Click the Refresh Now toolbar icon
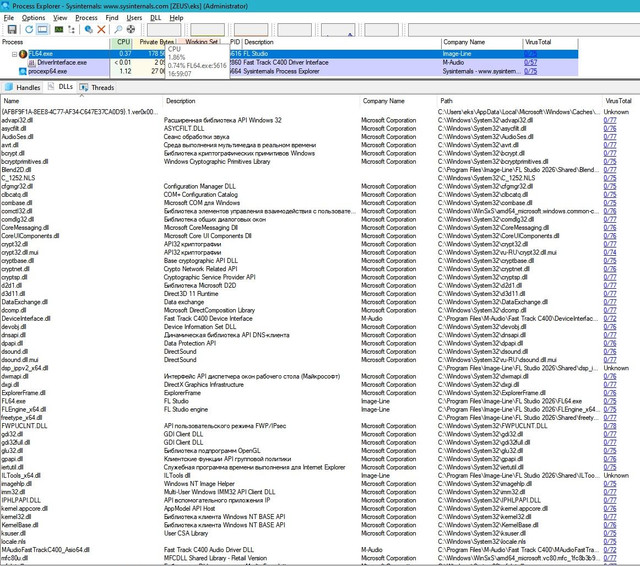The height and width of the screenshot is (566, 640). coord(29,29)
